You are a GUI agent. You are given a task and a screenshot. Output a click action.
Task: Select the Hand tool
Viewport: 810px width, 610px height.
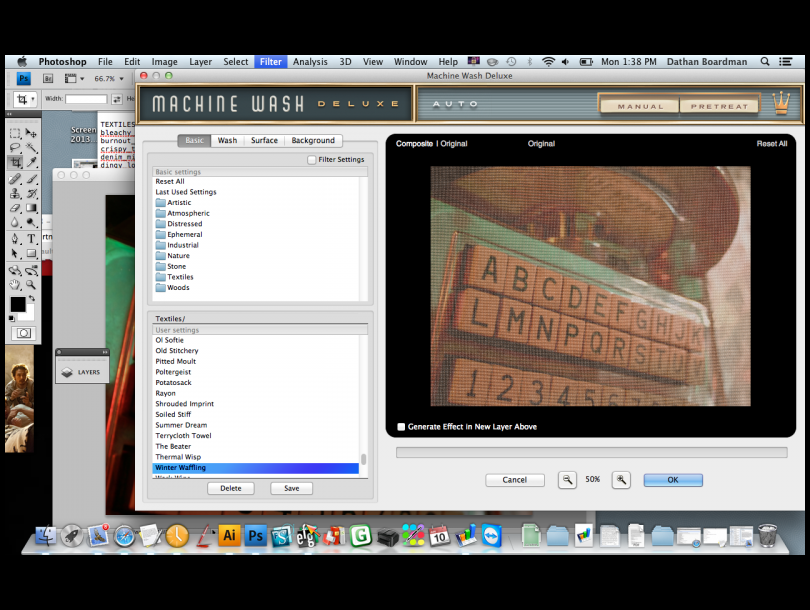pyautogui.click(x=15, y=285)
